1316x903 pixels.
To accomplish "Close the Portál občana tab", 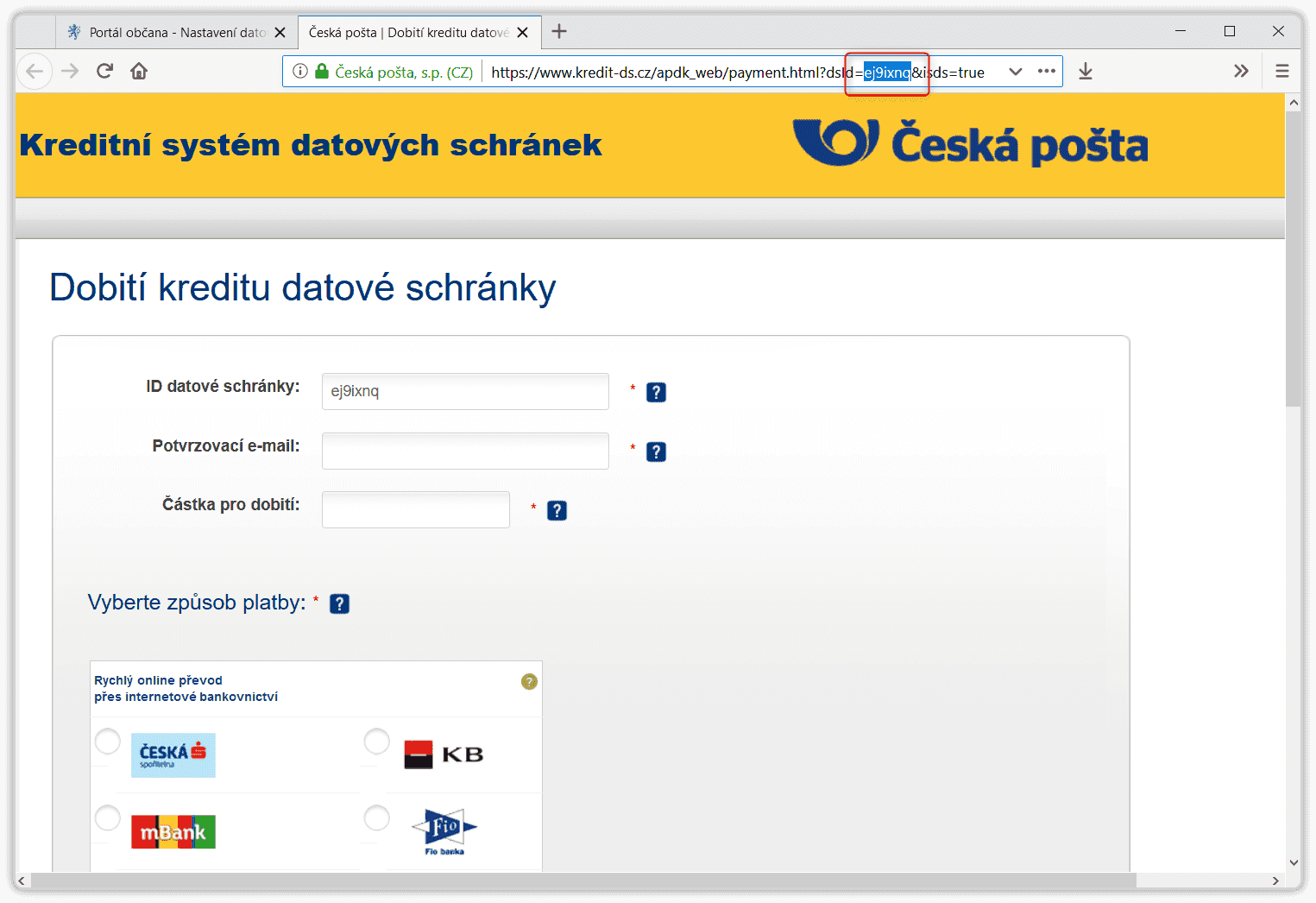I will [x=280, y=33].
